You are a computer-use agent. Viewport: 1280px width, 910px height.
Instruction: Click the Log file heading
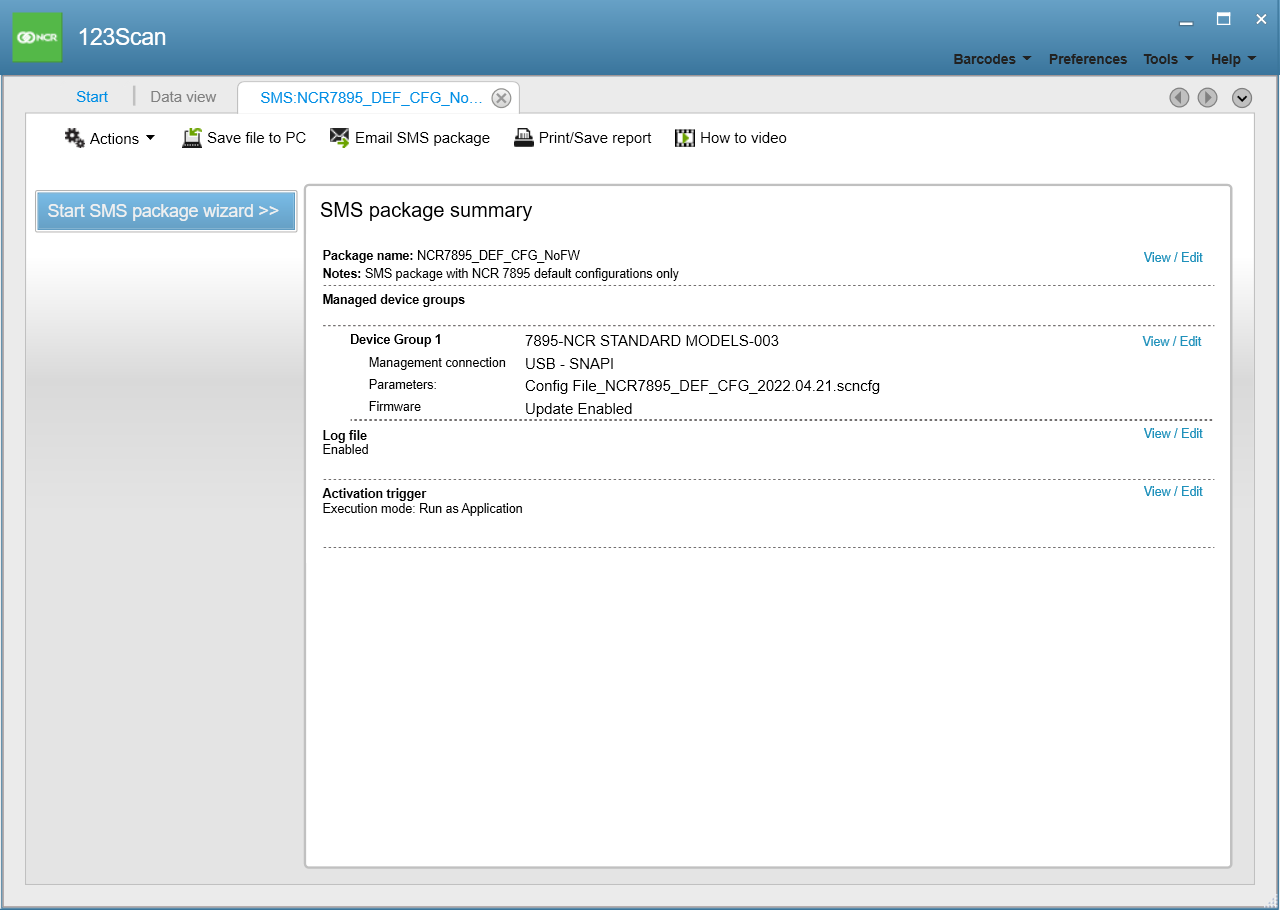[344, 435]
